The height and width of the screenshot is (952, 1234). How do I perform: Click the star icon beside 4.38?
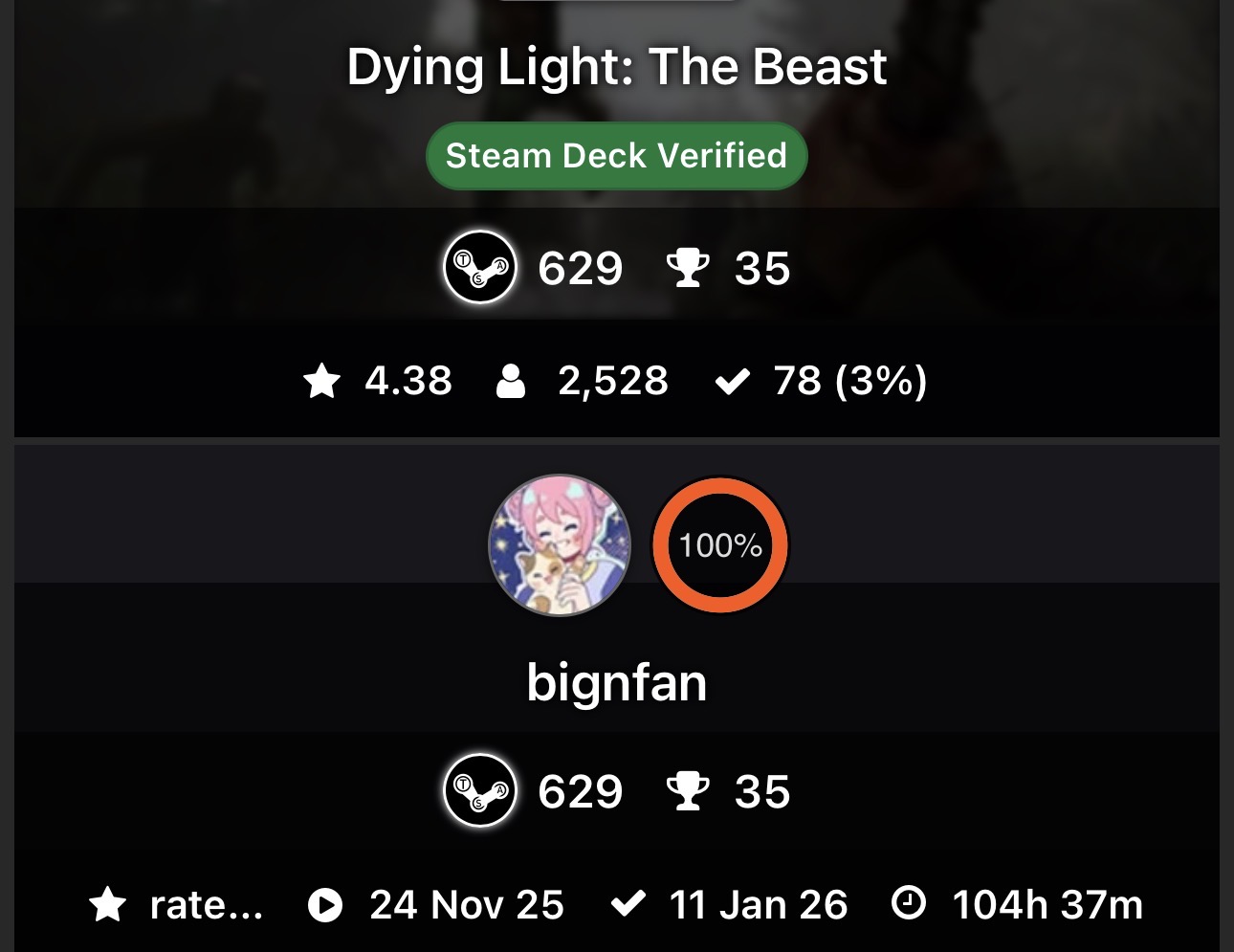coord(321,382)
